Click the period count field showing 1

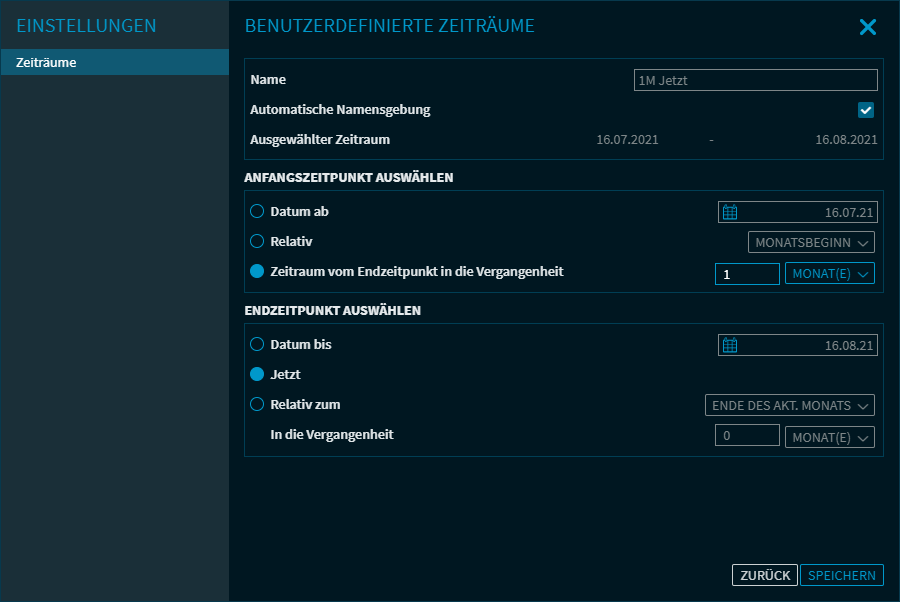point(746,274)
